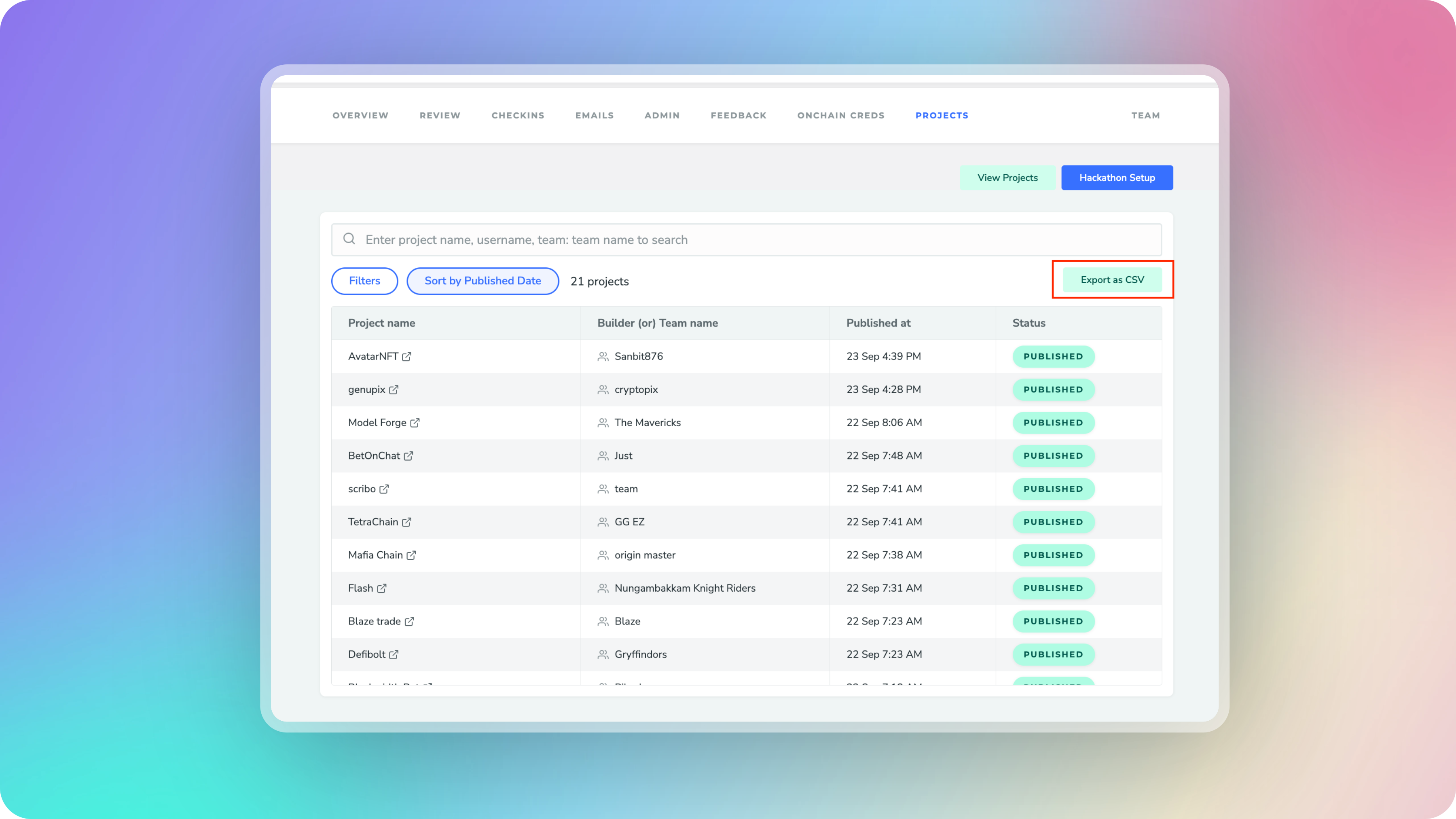Switch to the Overview tab
The height and width of the screenshot is (819, 1456).
(x=360, y=115)
